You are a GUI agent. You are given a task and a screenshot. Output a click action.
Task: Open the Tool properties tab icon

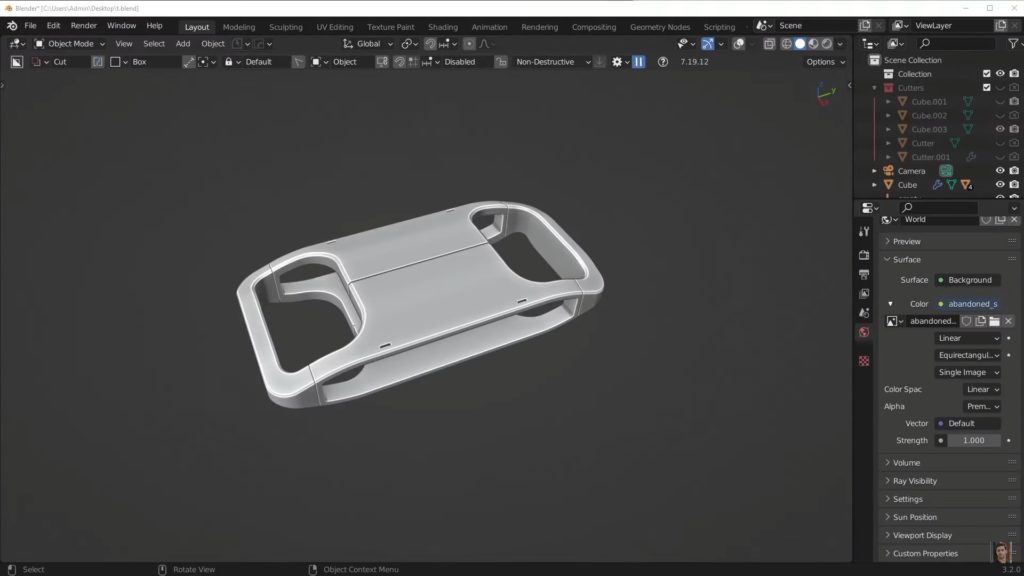(x=864, y=231)
